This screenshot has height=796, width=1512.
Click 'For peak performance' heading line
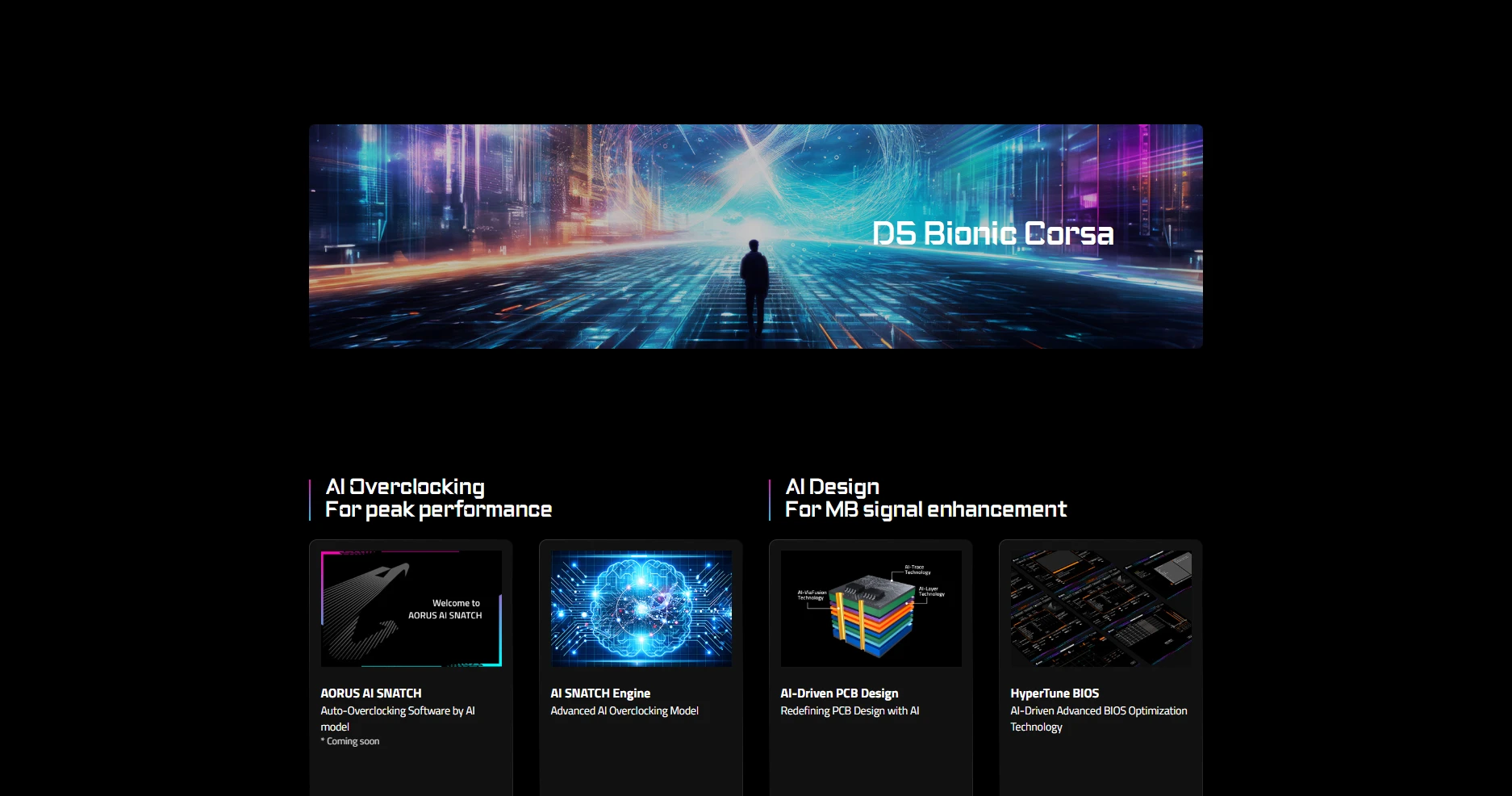[438, 509]
